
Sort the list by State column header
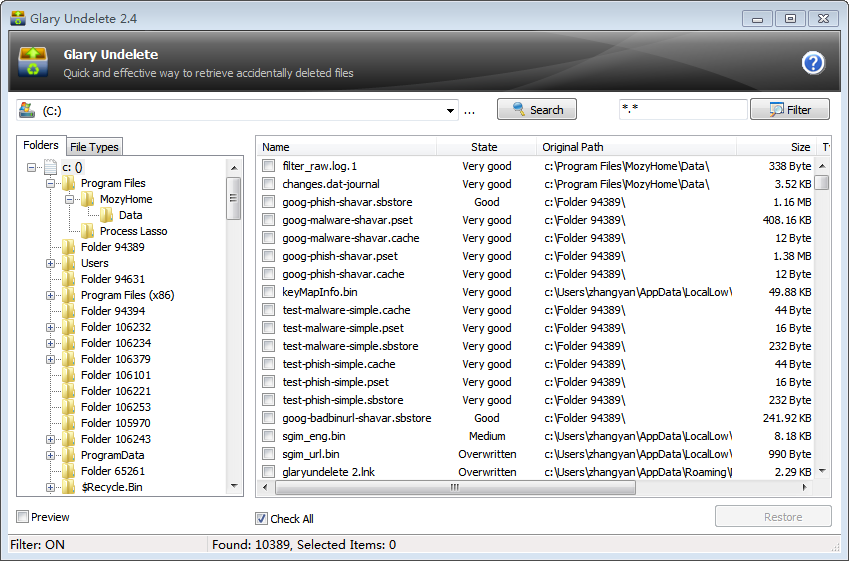(484, 147)
